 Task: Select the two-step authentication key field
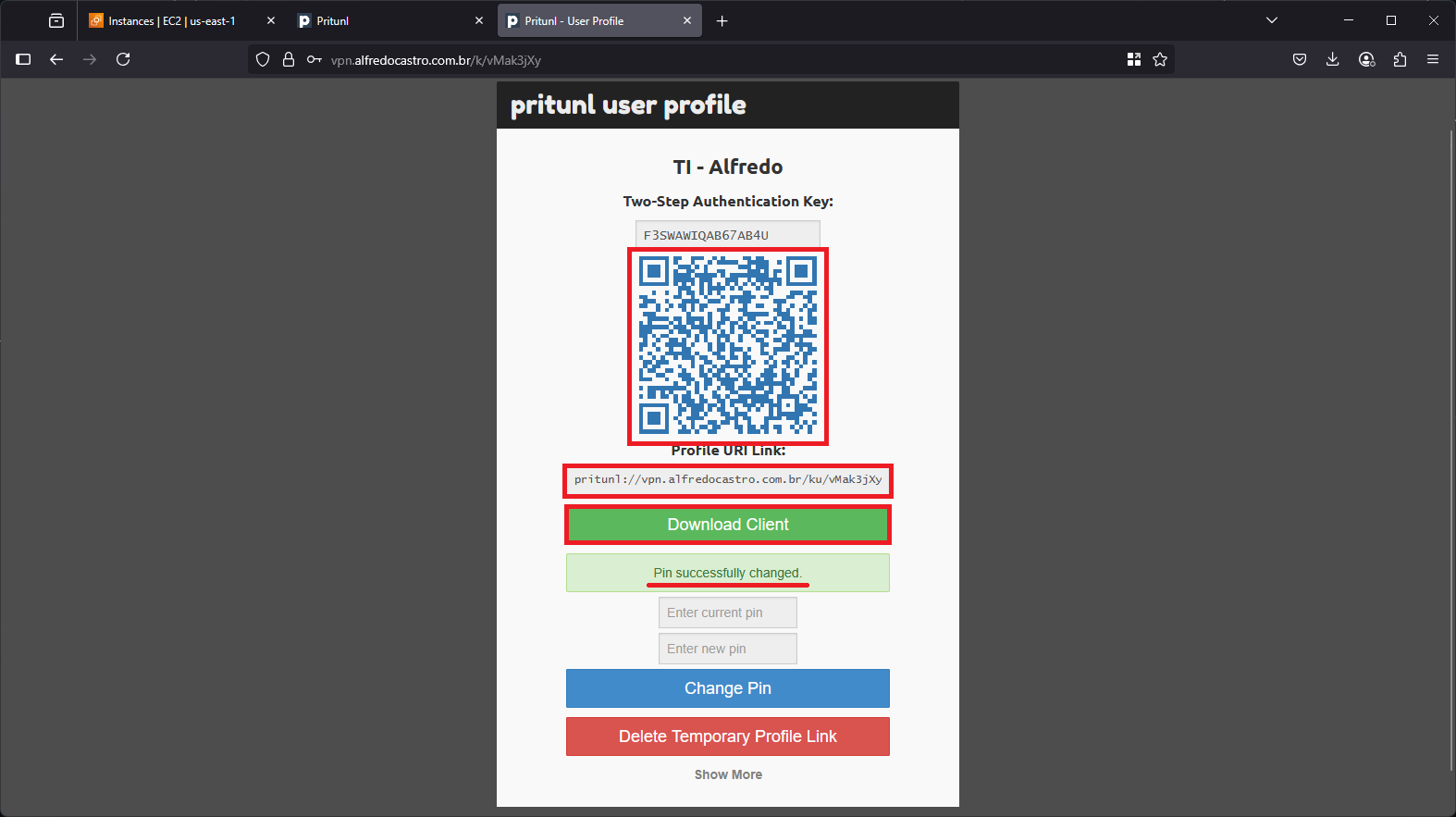tap(728, 235)
